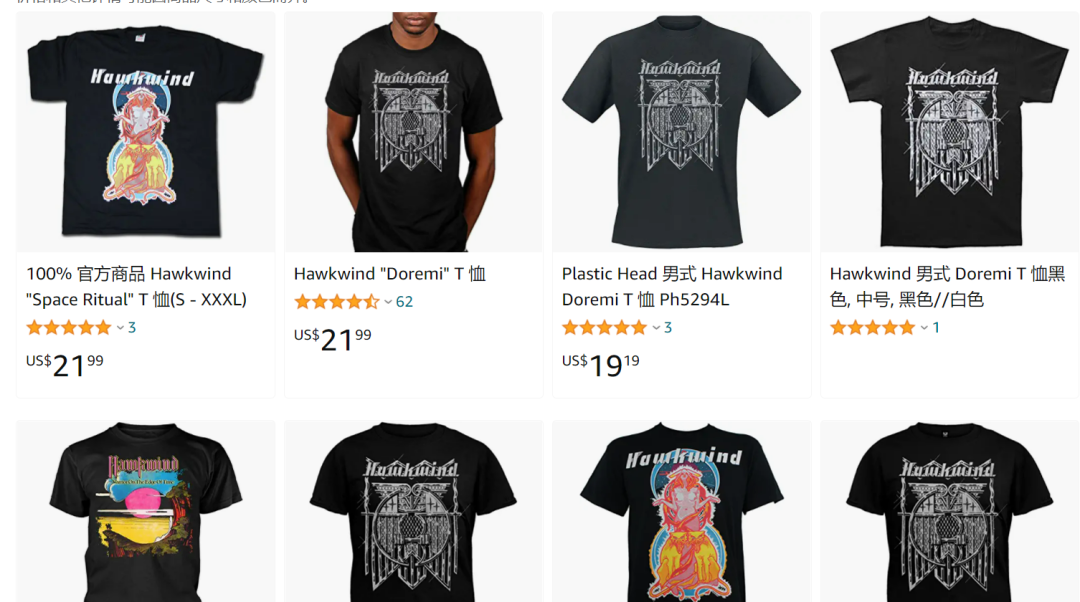Screen dimensions: 1080x602
Task: Click the title Hawkwind "Doremi" T恤
Action: [390, 273]
